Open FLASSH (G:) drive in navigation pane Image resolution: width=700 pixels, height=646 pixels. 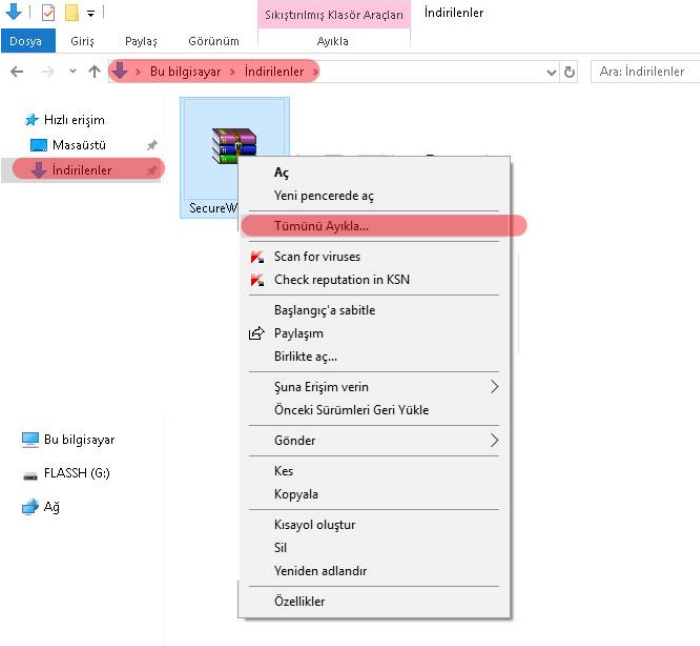77,473
